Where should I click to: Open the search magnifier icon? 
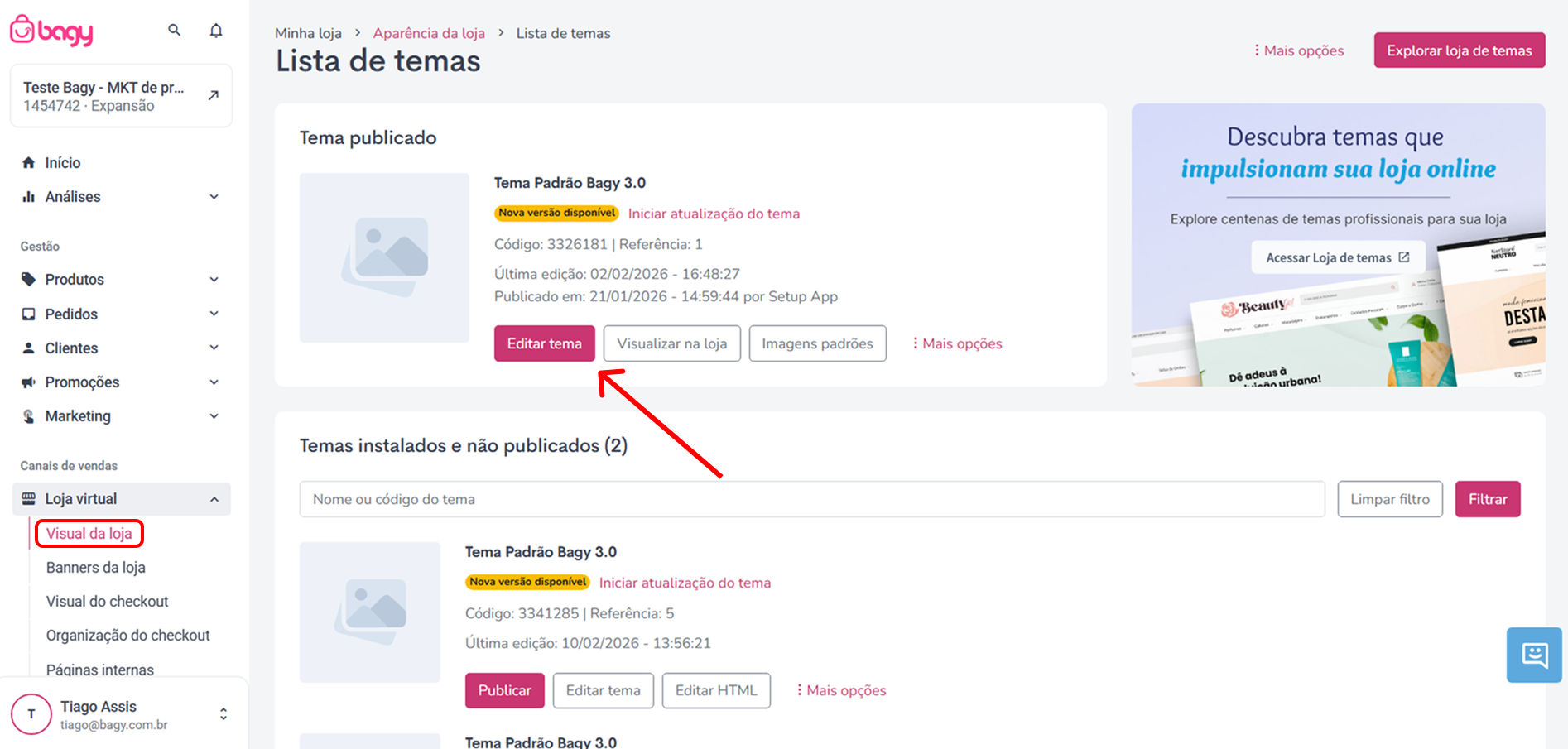click(174, 30)
